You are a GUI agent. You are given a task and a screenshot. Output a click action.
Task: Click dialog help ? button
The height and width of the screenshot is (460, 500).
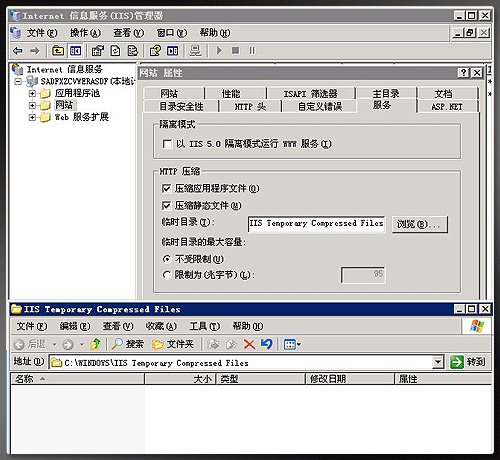point(463,73)
